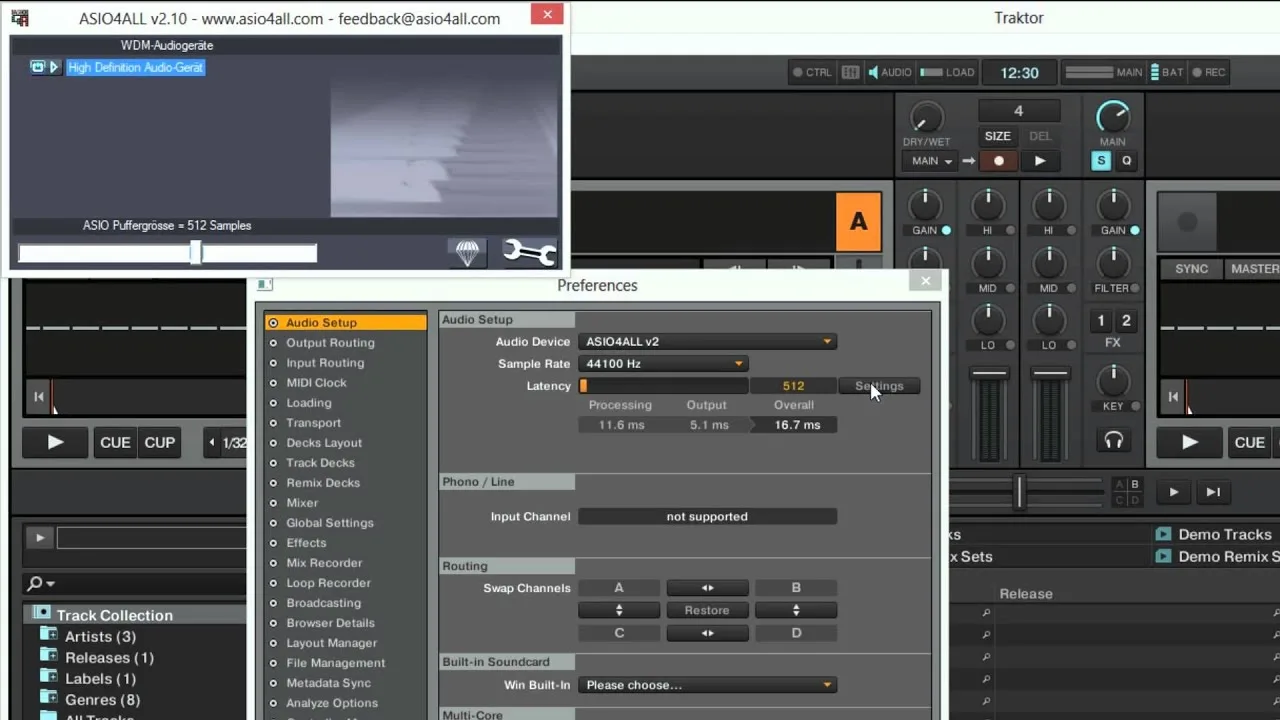Toggle quantize Q button
The height and width of the screenshot is (720, 1280).
coord(1126,161)
